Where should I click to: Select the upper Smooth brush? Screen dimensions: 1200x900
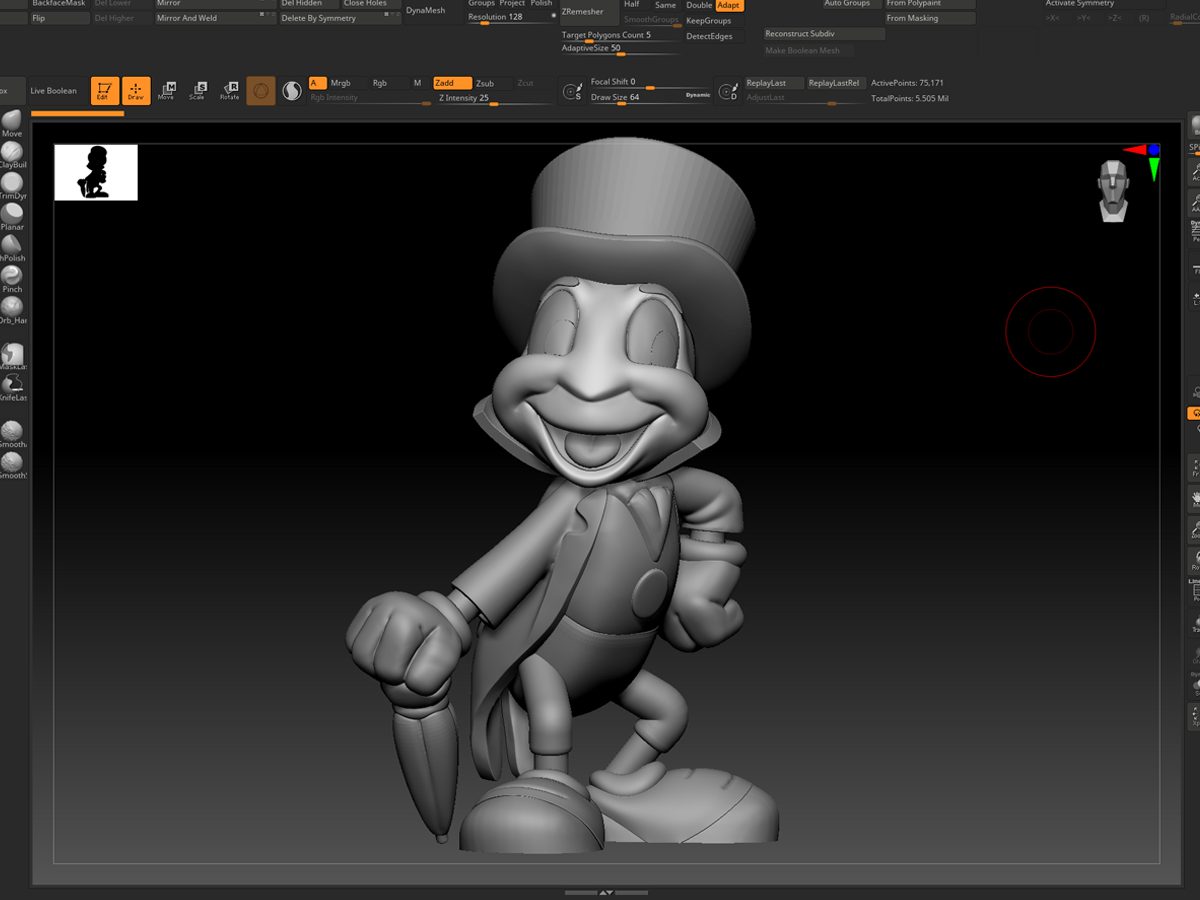(11, 434)
